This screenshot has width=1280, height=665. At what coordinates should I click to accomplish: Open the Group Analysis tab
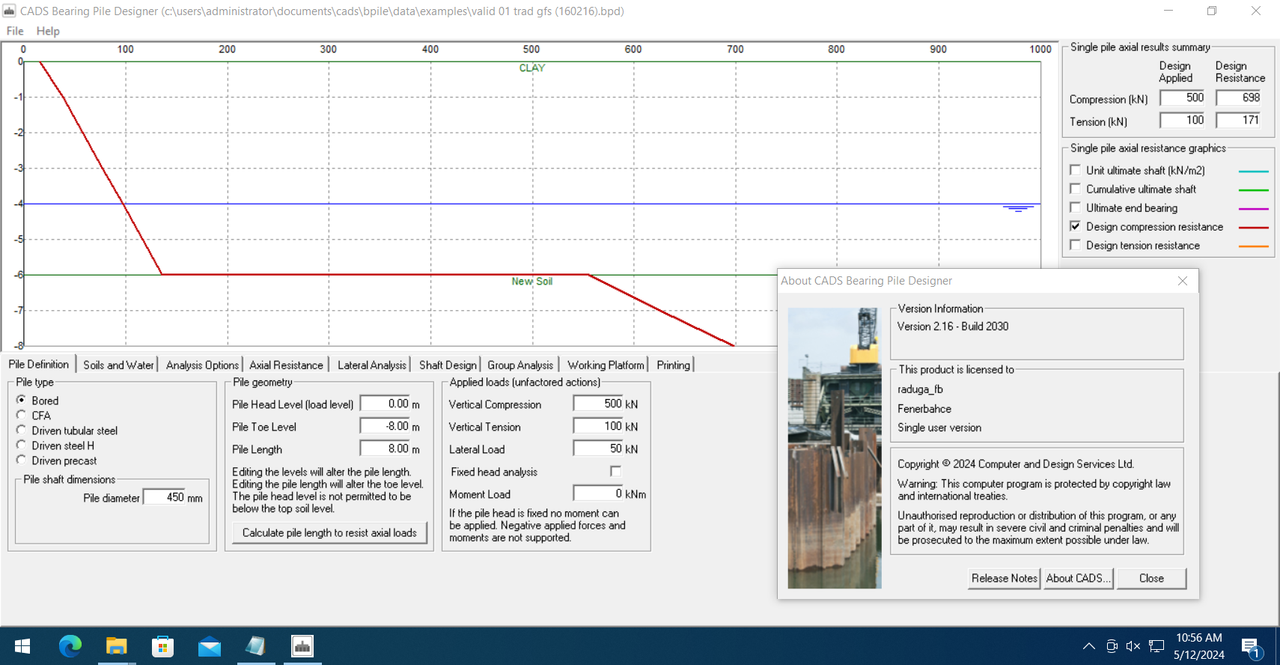coord(520,365)
